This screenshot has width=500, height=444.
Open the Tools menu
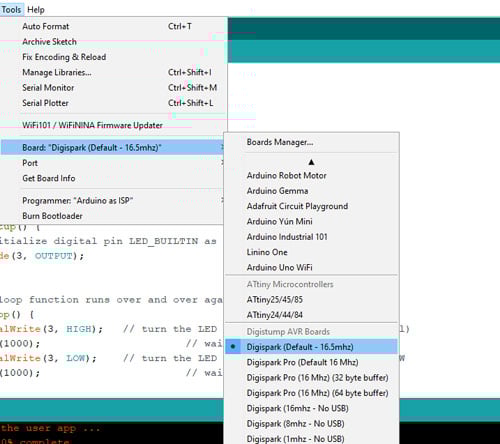tap(11, 10)
